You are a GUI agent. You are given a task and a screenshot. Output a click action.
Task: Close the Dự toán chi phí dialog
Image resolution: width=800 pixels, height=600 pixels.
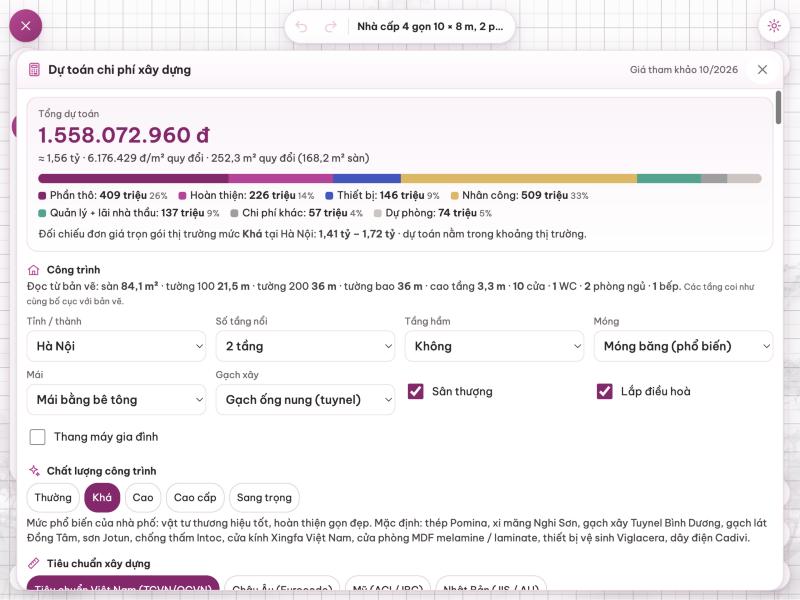(762, 69)
